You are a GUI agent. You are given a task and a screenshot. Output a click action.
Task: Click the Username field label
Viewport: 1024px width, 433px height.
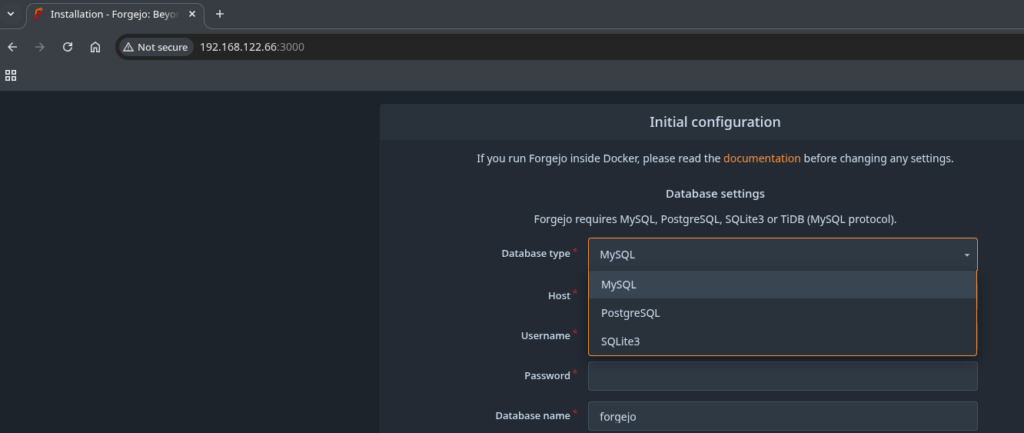tap(545, 336)
